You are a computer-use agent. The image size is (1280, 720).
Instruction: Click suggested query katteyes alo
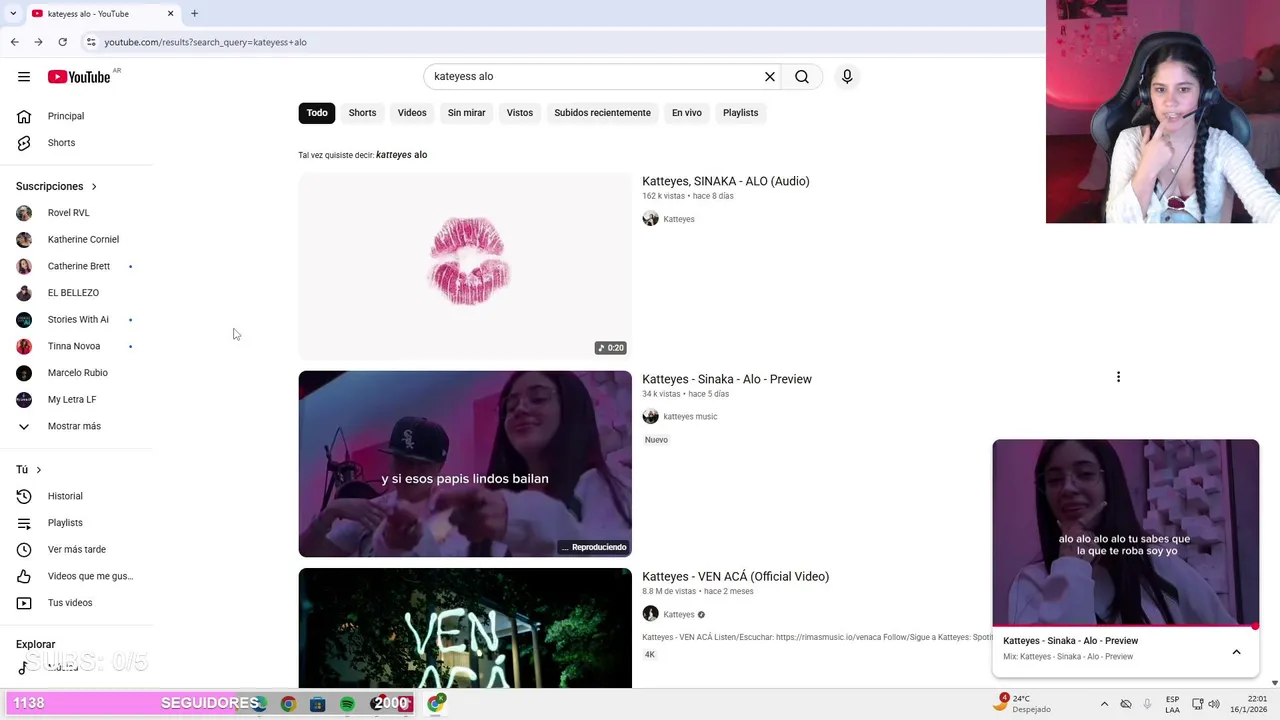pyautogui.click(x=401, y=155)
